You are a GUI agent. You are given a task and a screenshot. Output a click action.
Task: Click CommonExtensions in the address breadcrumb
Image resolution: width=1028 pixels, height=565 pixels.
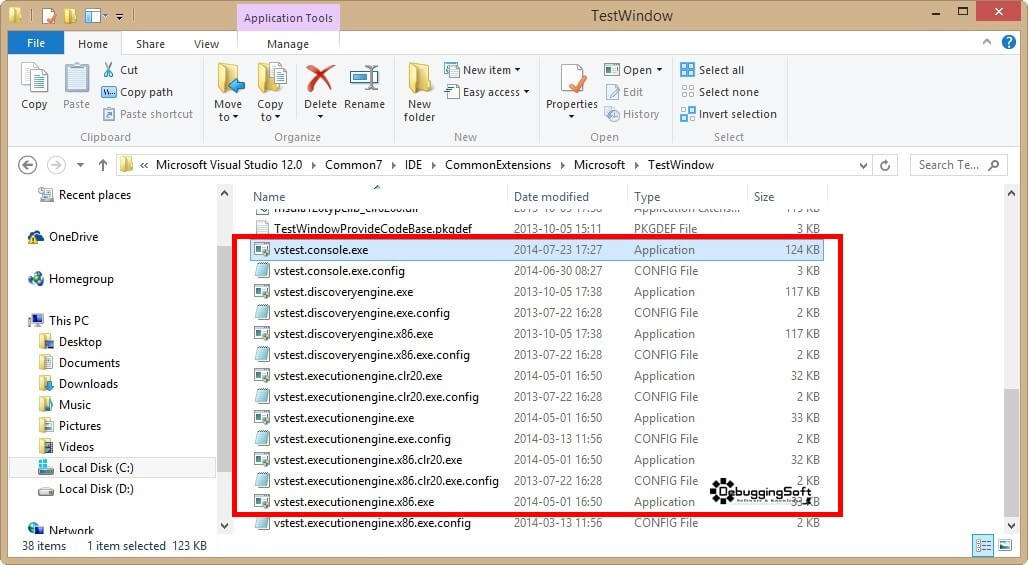click(x=498, y=165)
